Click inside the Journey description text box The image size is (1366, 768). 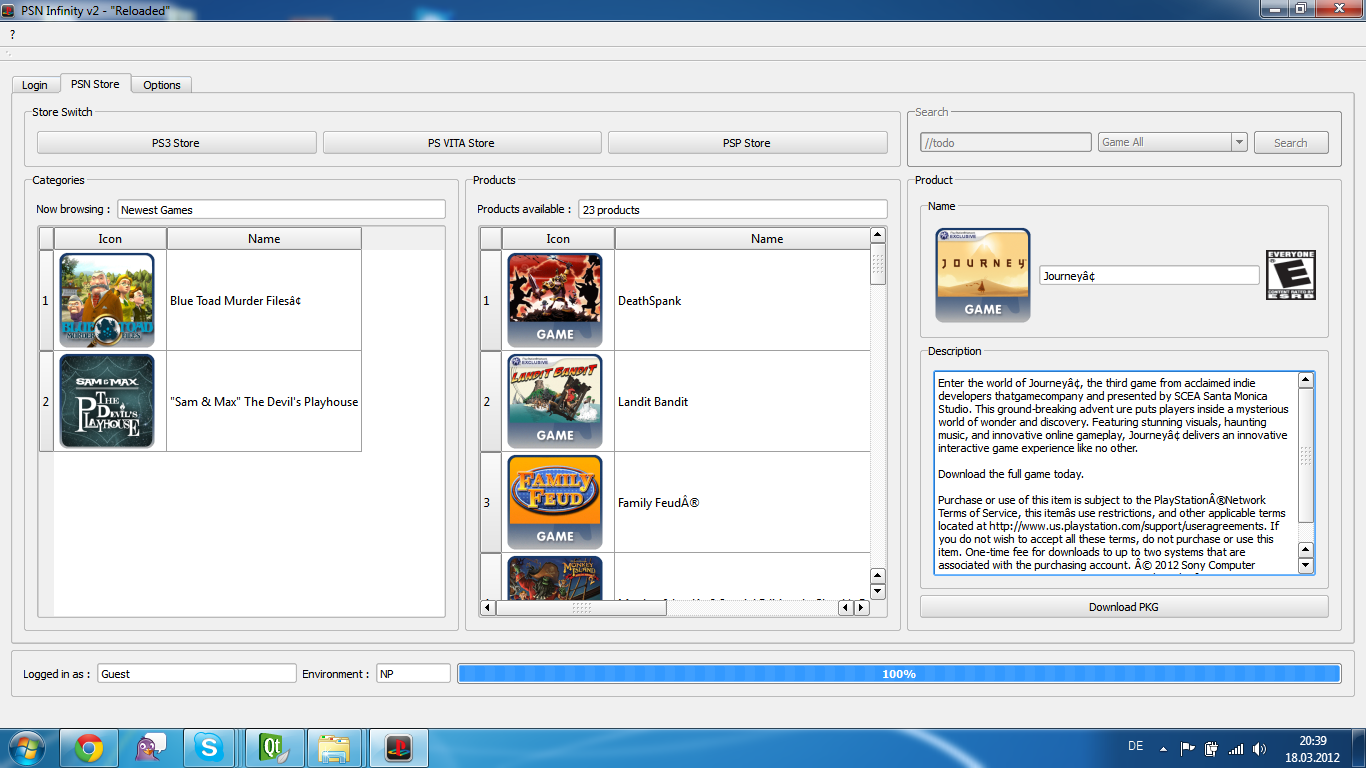click(1116, 473)
